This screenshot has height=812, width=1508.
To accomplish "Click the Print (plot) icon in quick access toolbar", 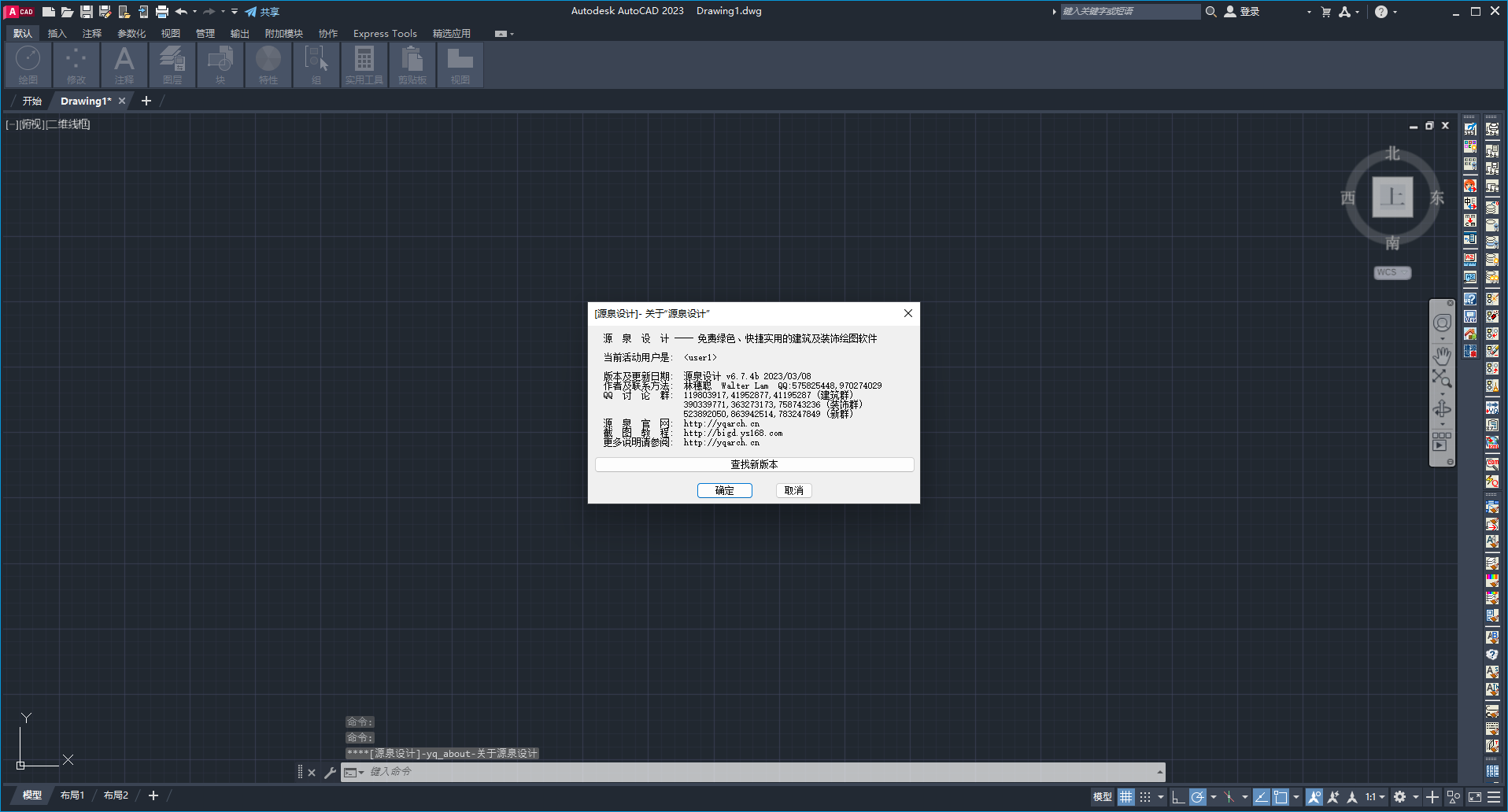I will pyautogui.click(x=162, y=12).
